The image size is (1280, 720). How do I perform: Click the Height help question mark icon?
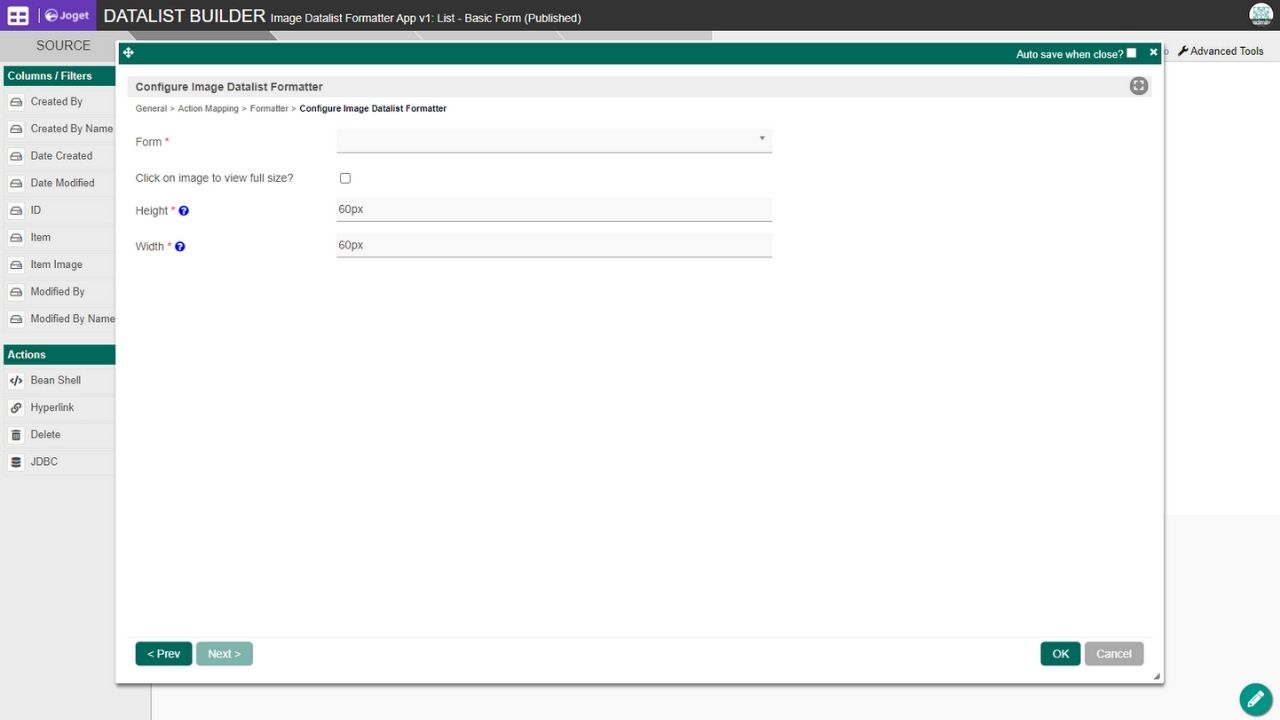tap(184, 211)
